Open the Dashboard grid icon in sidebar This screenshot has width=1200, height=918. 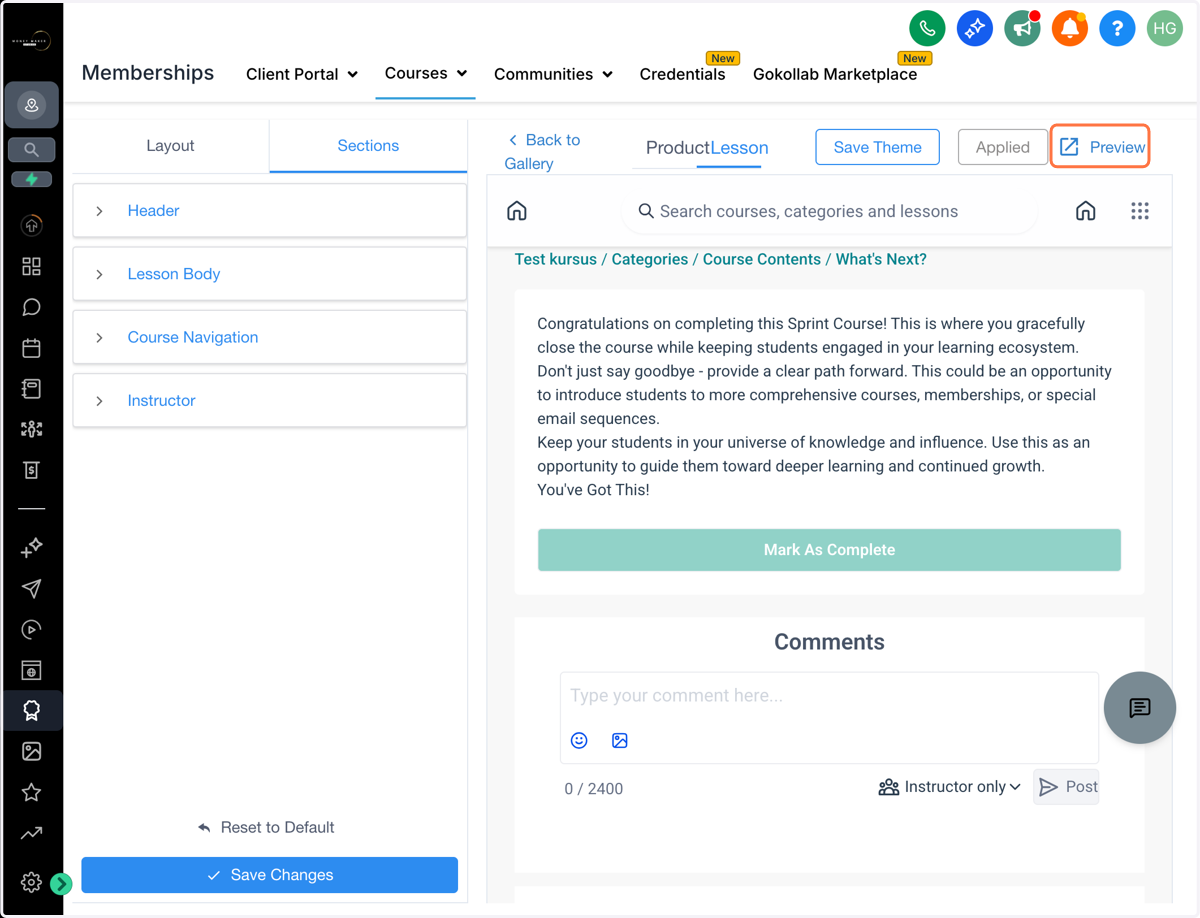tap(31, 266)
